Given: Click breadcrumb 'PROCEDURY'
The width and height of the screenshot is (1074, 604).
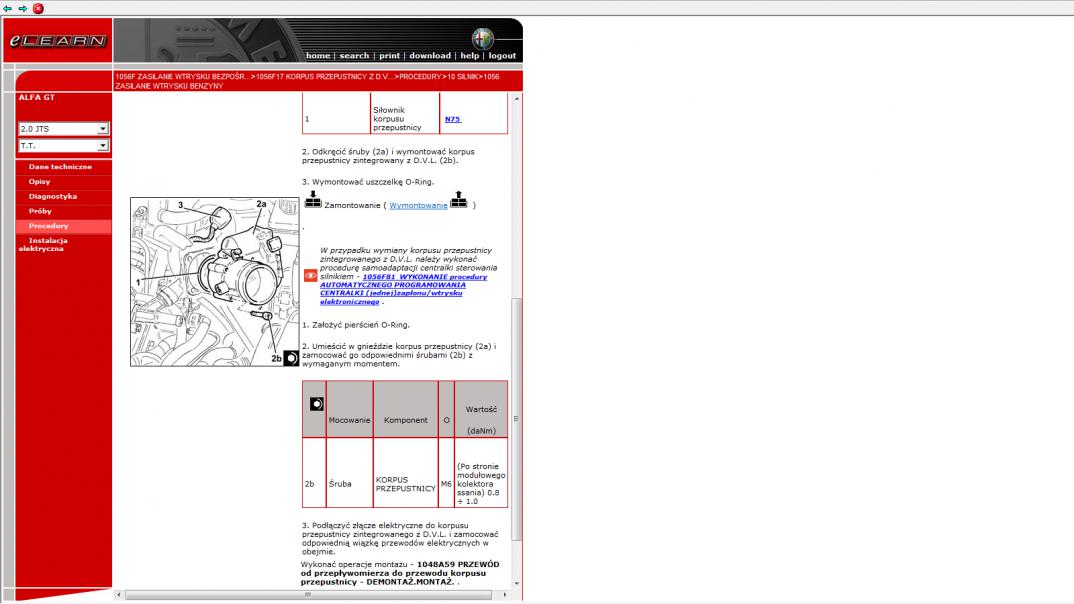Looking at the screenshot, I should pyautogui.click(x=421, y=77).
